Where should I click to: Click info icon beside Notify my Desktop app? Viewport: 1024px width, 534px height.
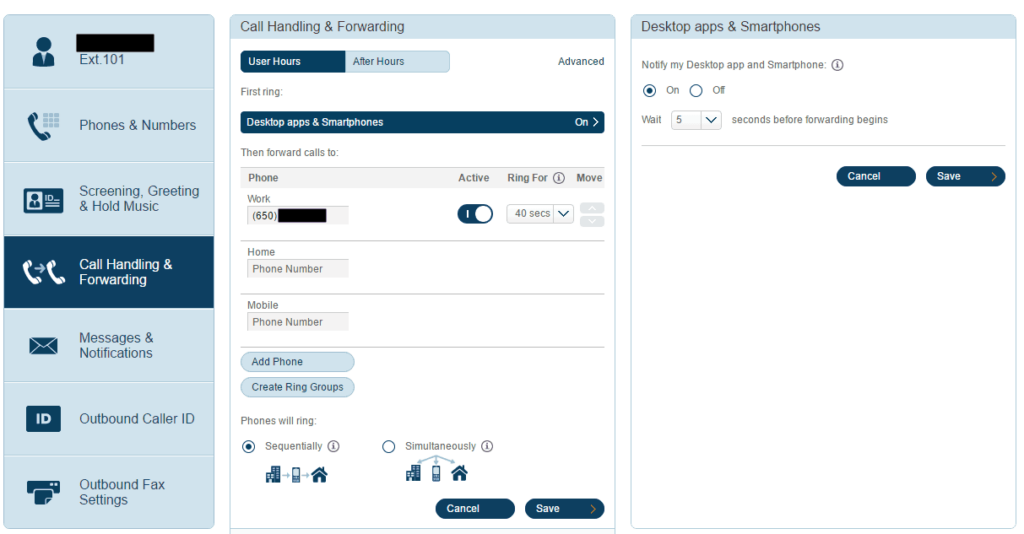(x=837, y=65)
